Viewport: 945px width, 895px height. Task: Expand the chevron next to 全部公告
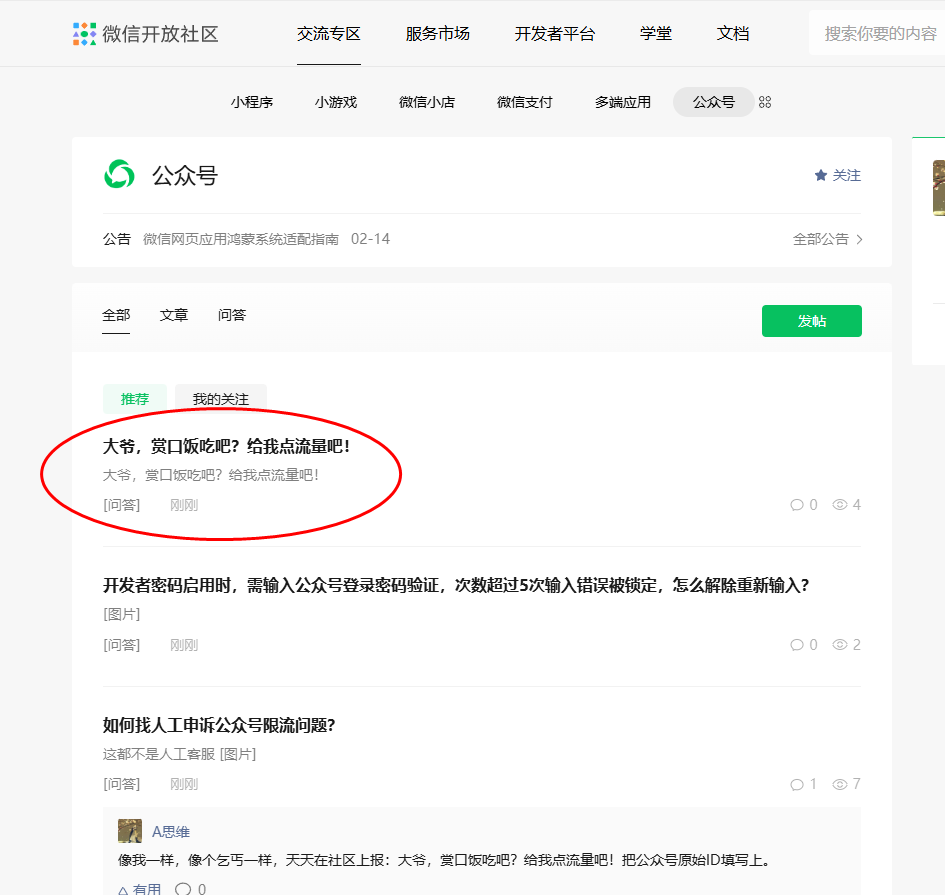859,239
